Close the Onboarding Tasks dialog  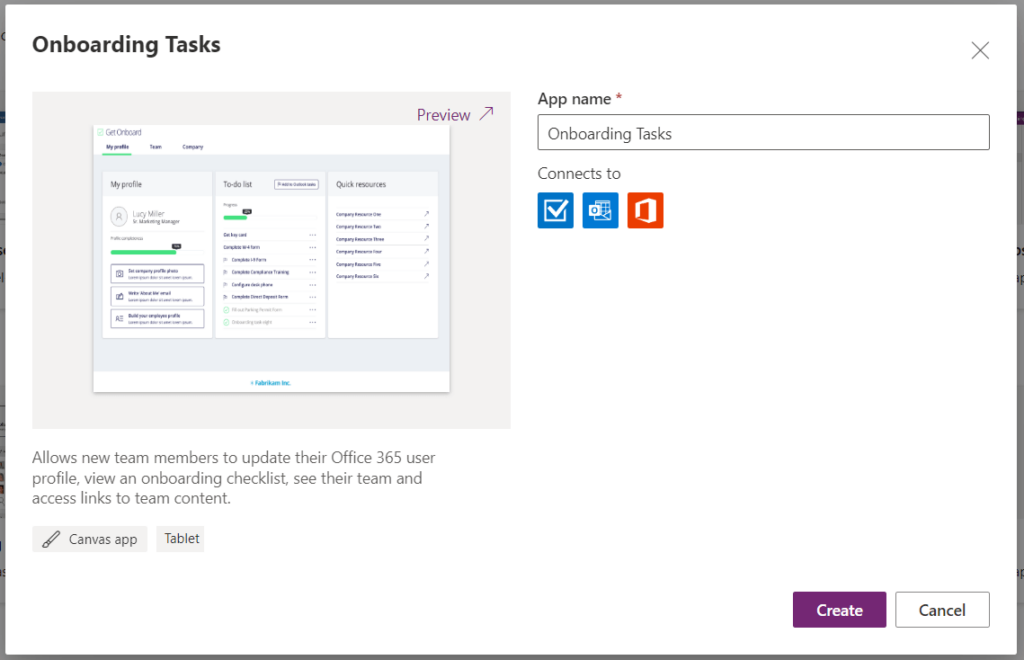pos(980,50)
